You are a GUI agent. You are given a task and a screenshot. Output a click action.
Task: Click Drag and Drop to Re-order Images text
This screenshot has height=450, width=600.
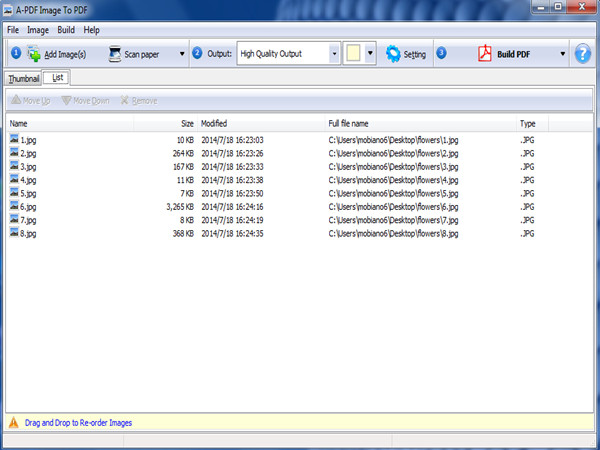[78, 423]
